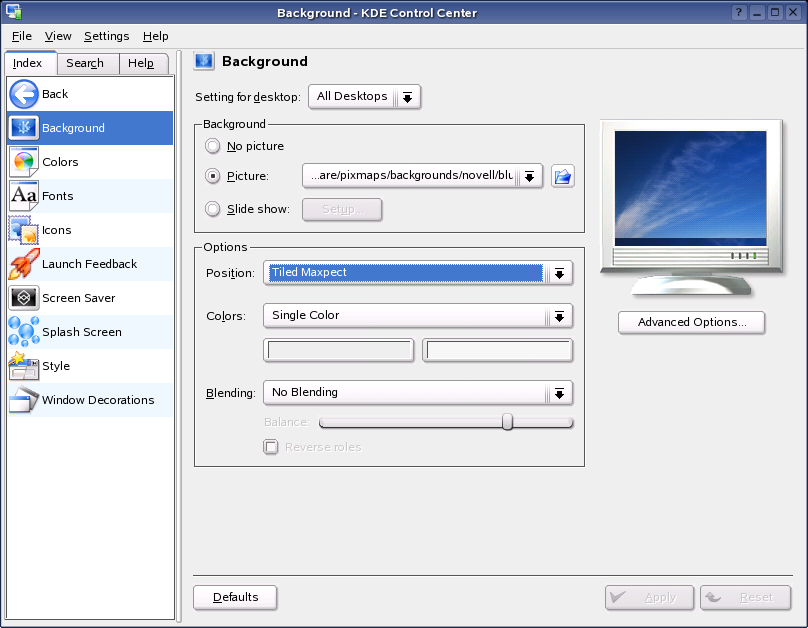Open the Splash Screen module icon
Viewport: 808px width, 628px height.
pyautogui.click(x=24, y=332)
